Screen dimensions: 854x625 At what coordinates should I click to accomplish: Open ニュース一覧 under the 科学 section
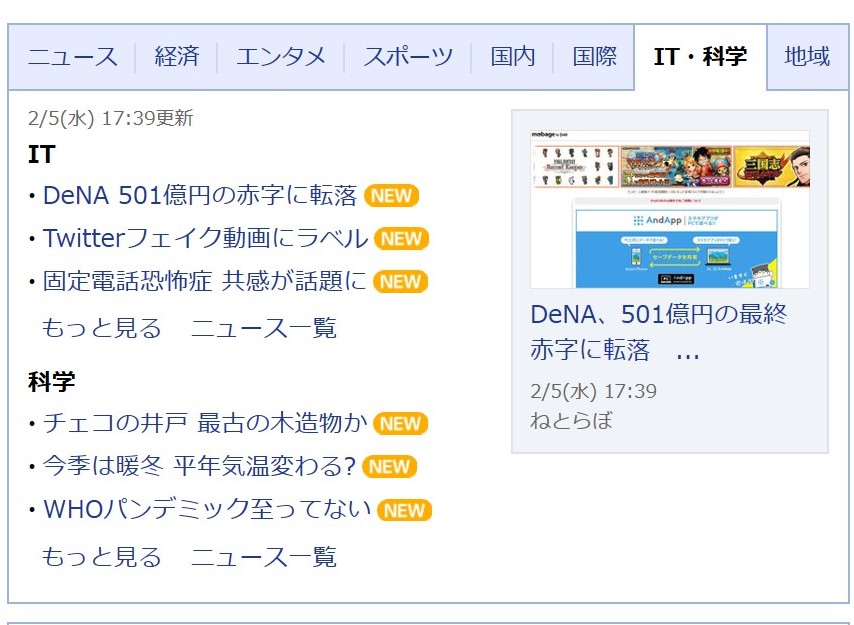[x=264, y=556]
